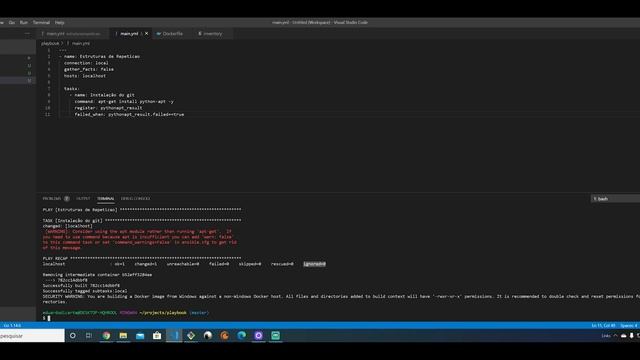
Task: Open the Debug Console panel tab
Action: [x=136, y=198]
